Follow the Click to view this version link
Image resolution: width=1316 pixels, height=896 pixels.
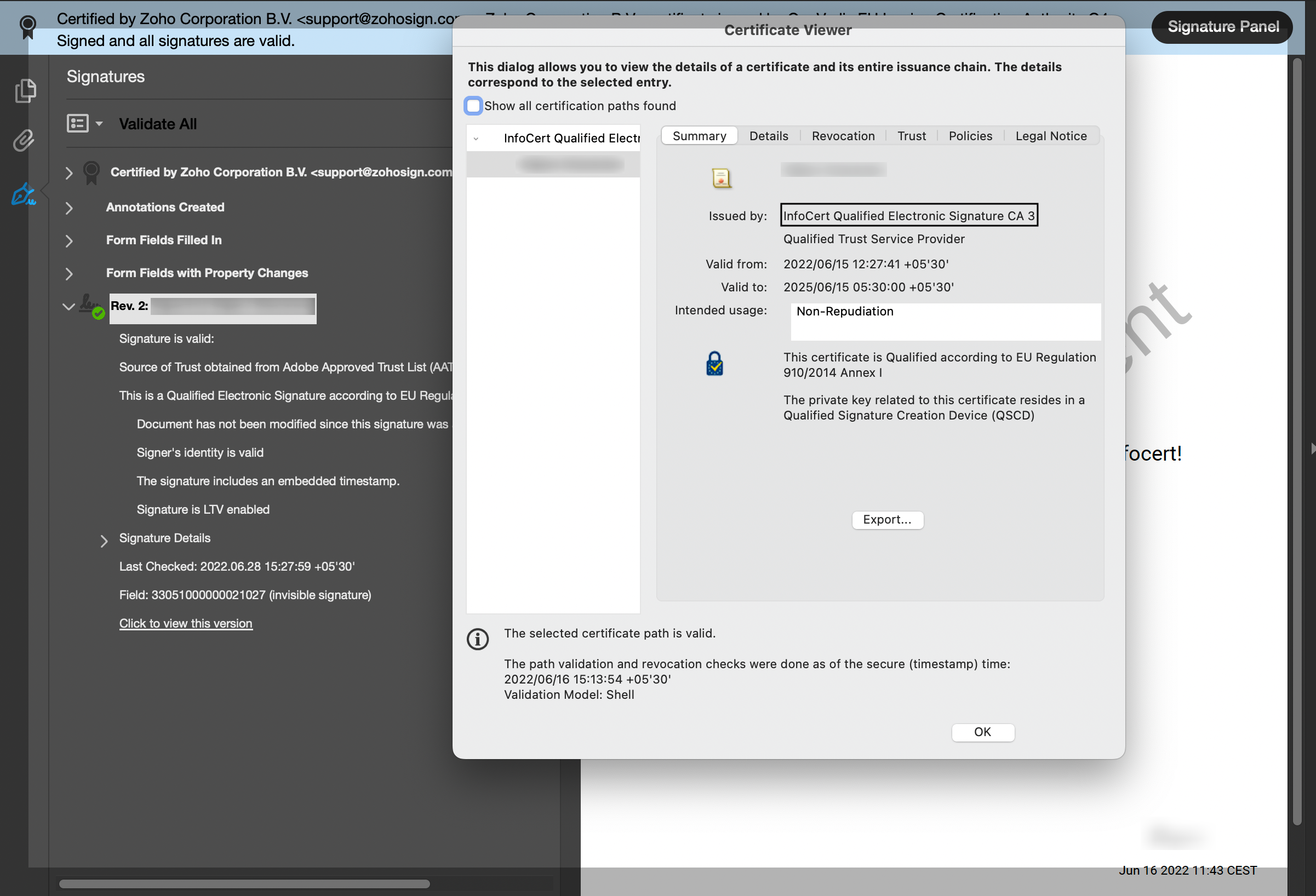click(x=186, y=623)
